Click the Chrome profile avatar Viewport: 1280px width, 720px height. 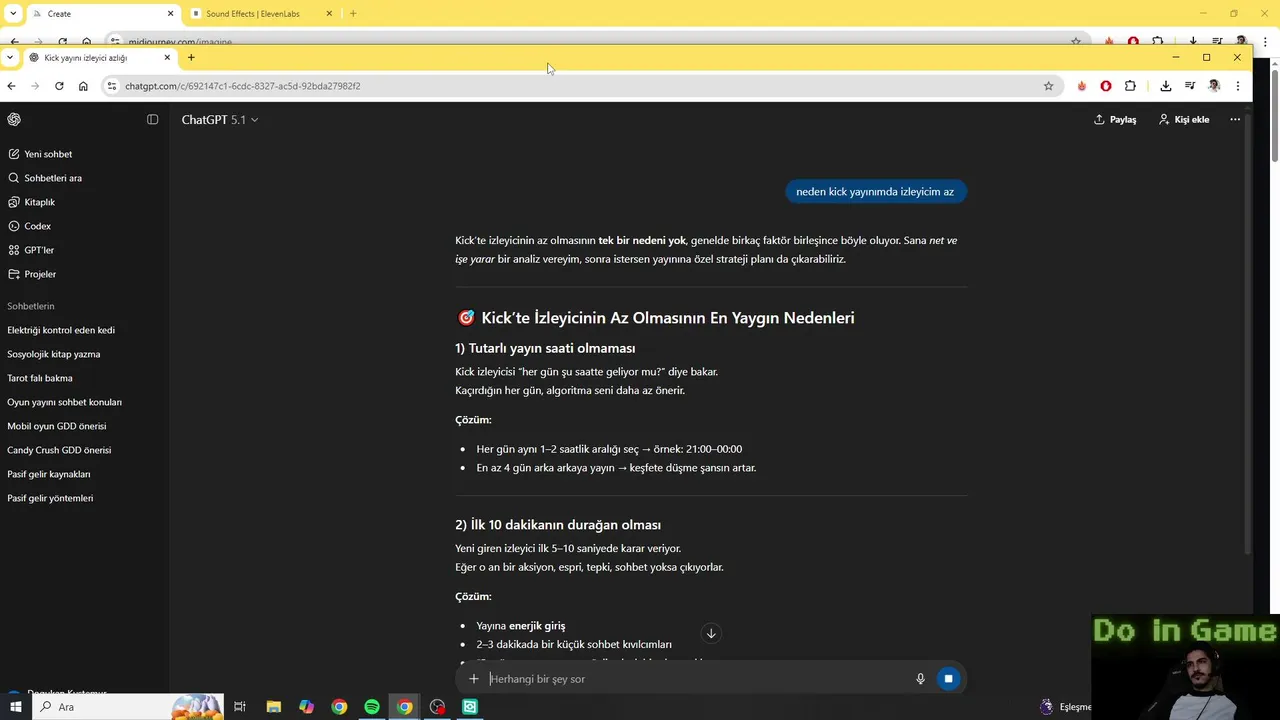pyautogui.click(x=1214, y=86)
